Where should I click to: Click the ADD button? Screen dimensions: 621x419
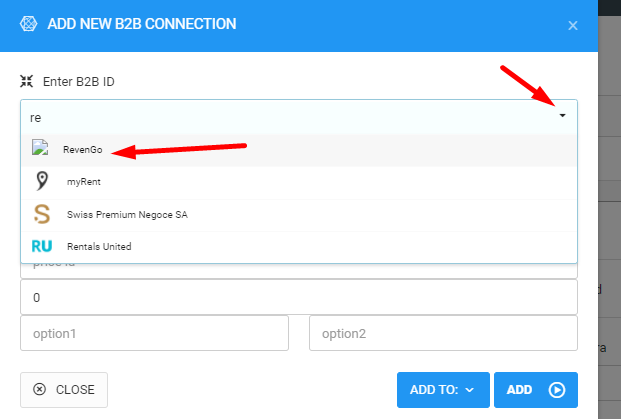[536, 390]
